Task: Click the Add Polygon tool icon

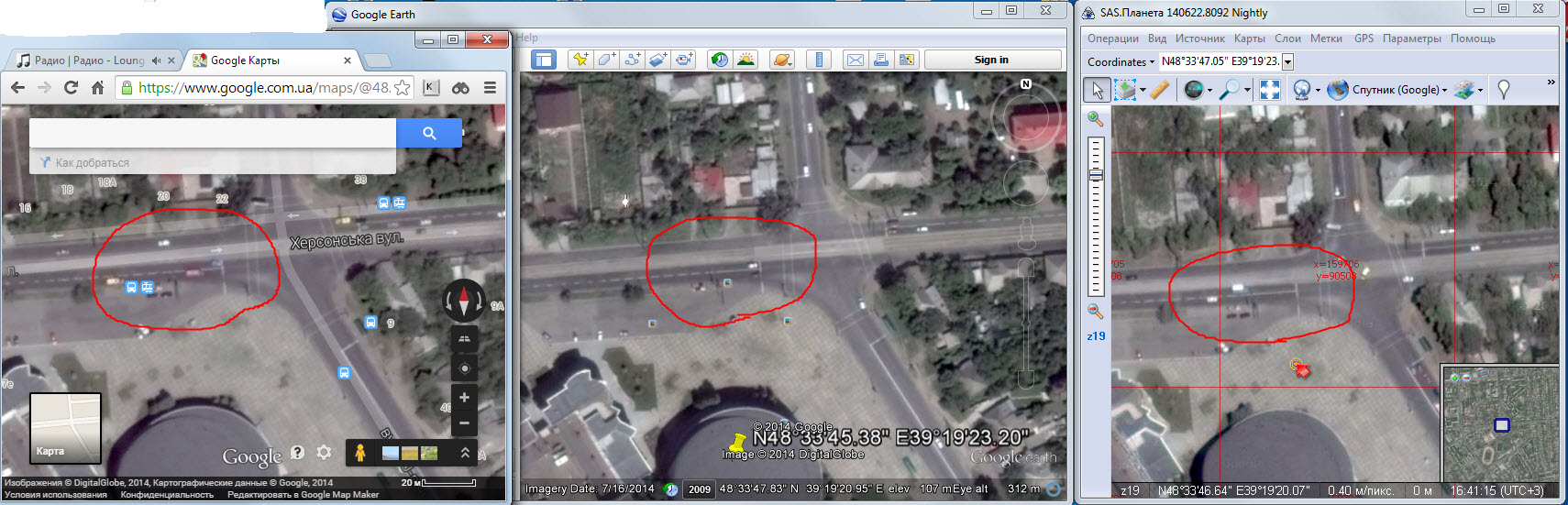Action: (x=606, y=60)
